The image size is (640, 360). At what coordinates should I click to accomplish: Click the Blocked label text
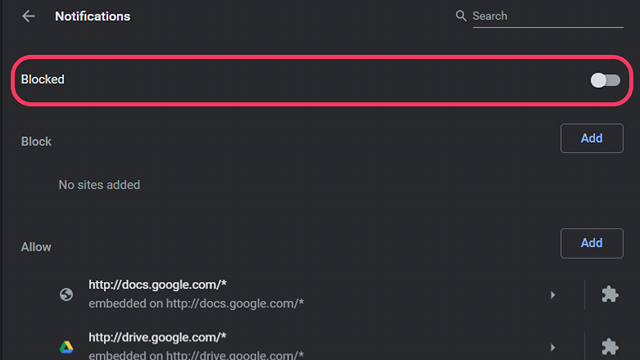(x=43, y=80)
